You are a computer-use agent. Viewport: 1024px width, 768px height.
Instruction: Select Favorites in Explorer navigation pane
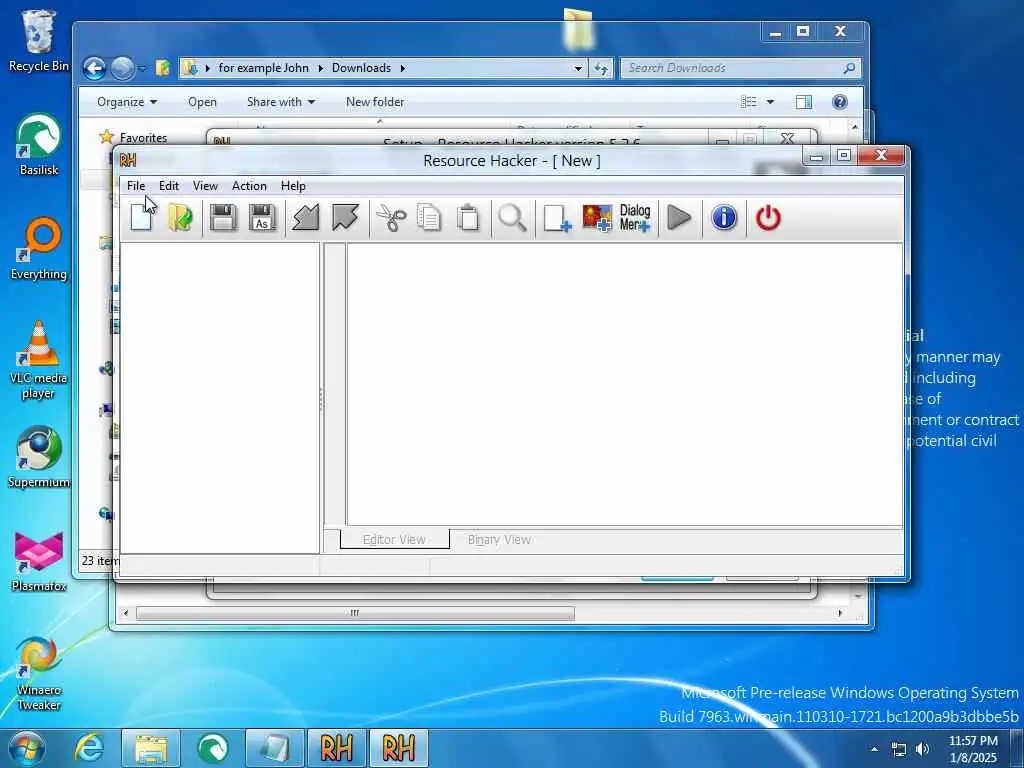pyautogui.click(x=143, y=138)
